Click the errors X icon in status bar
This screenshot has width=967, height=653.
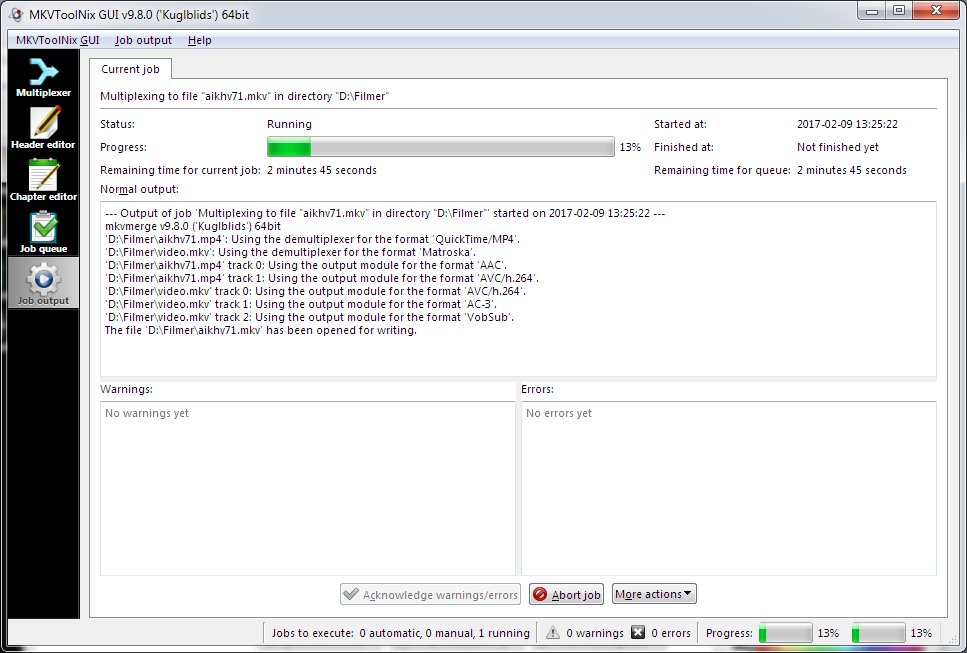point(638,633)
